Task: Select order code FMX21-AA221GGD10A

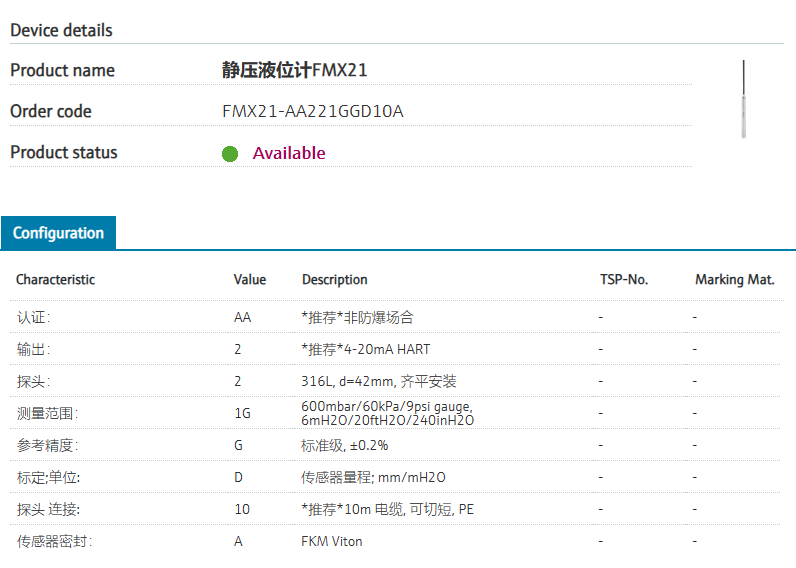Action: [x=312, y=111]
